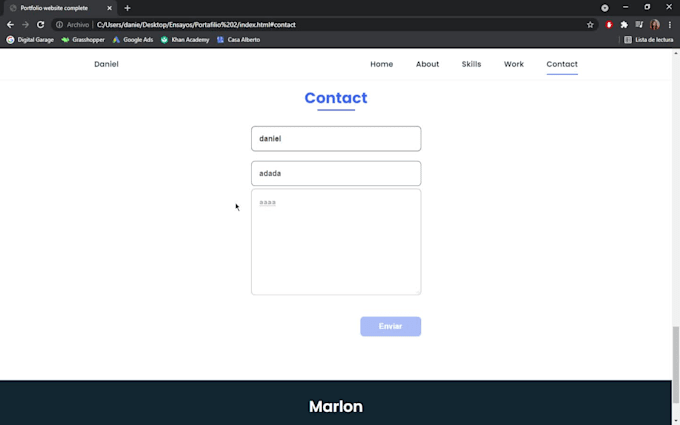Click inside the message textarea
The width and height of the screenshot is (680, 425).
[336, 242]
